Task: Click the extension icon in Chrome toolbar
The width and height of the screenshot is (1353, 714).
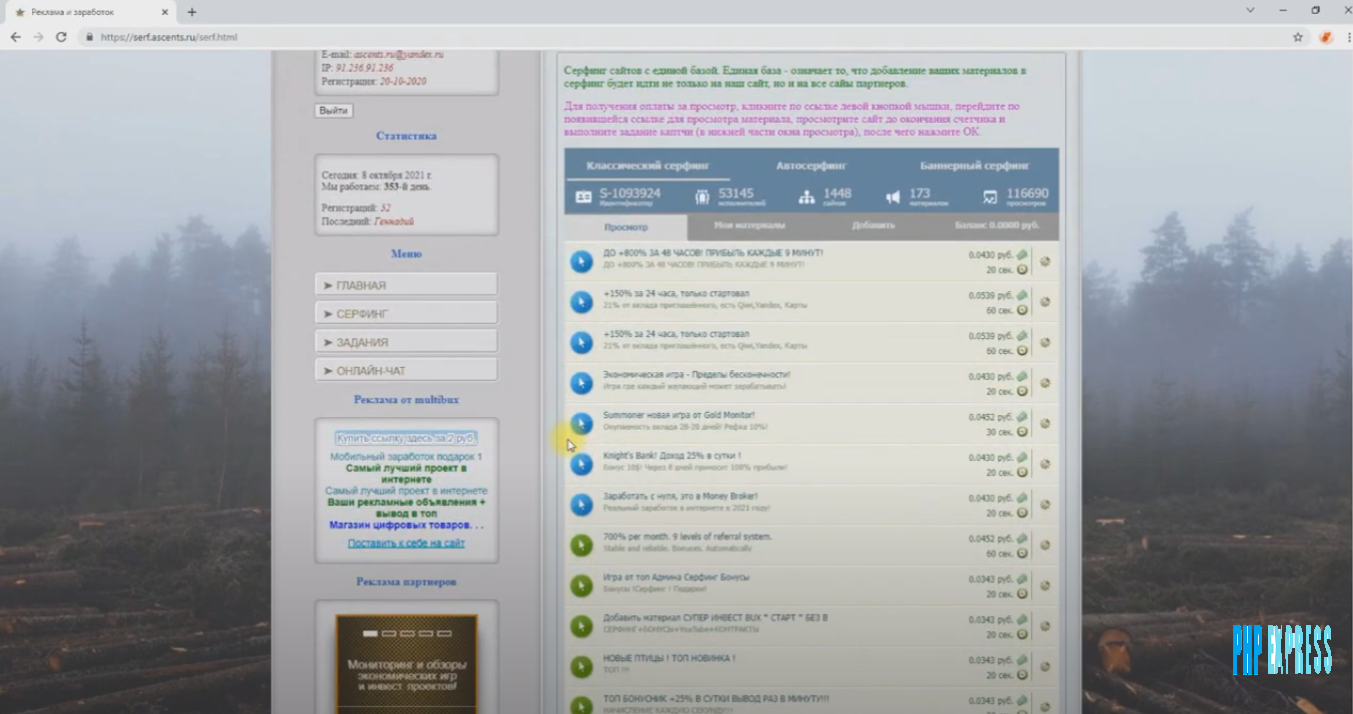Action: coord(1326,37)
